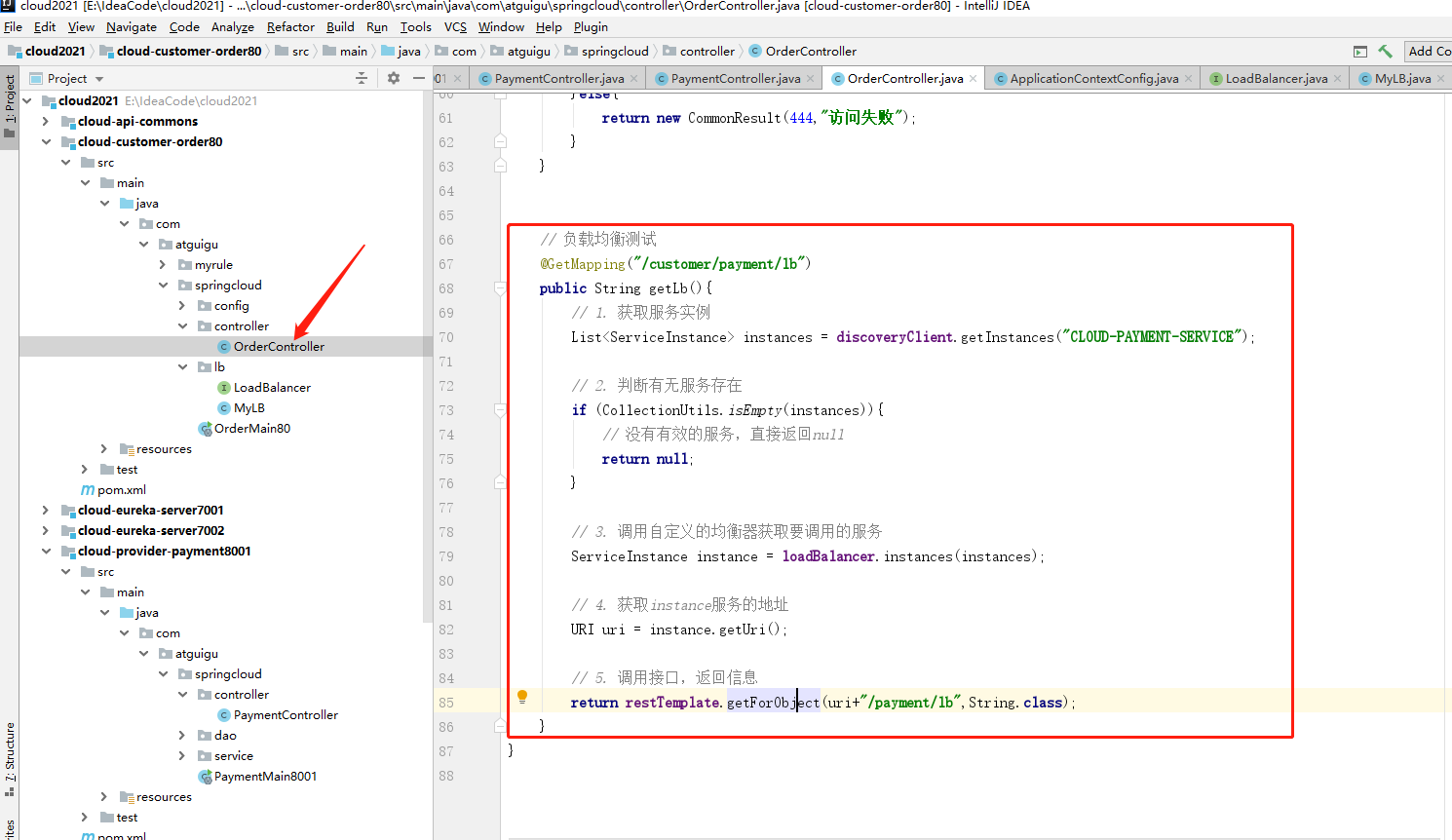Screen dimensions: 1452x840
Task: Open the Build menu
Action: [x=340, y=27]
